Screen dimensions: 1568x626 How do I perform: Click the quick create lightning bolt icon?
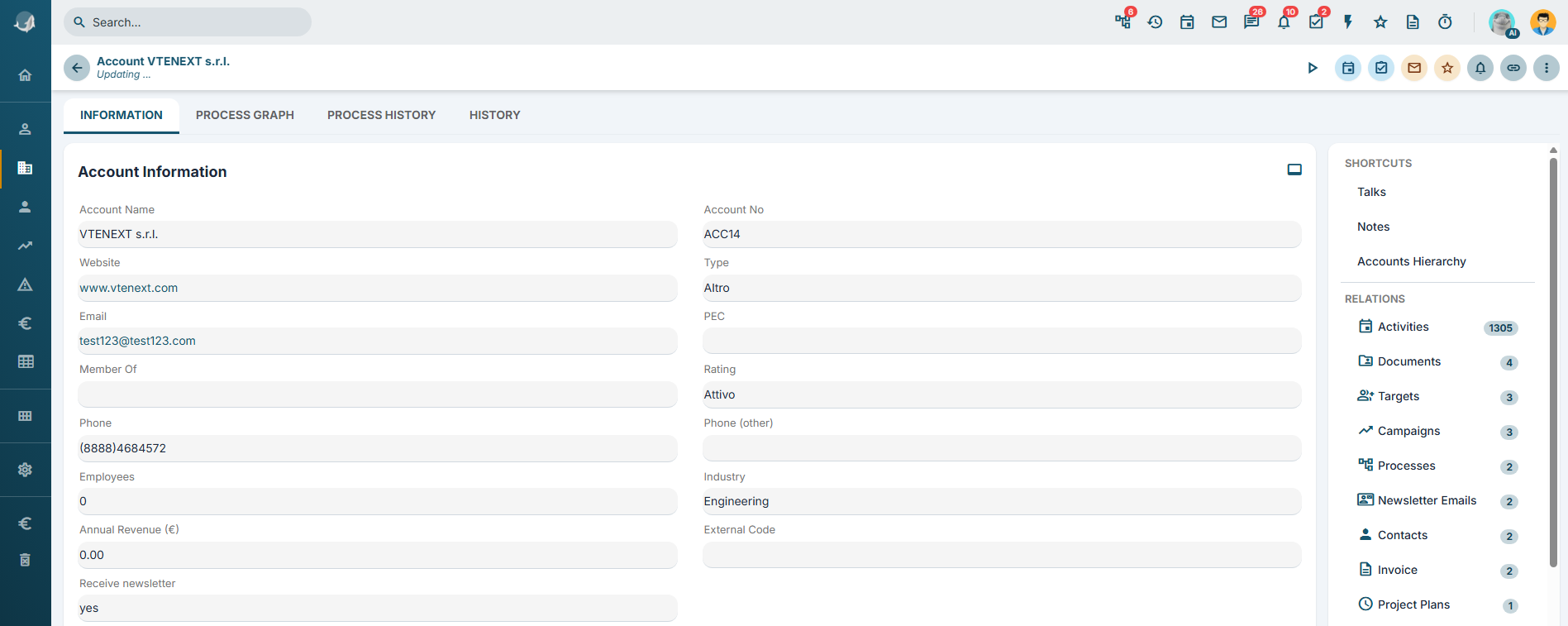click(1348, 22)
